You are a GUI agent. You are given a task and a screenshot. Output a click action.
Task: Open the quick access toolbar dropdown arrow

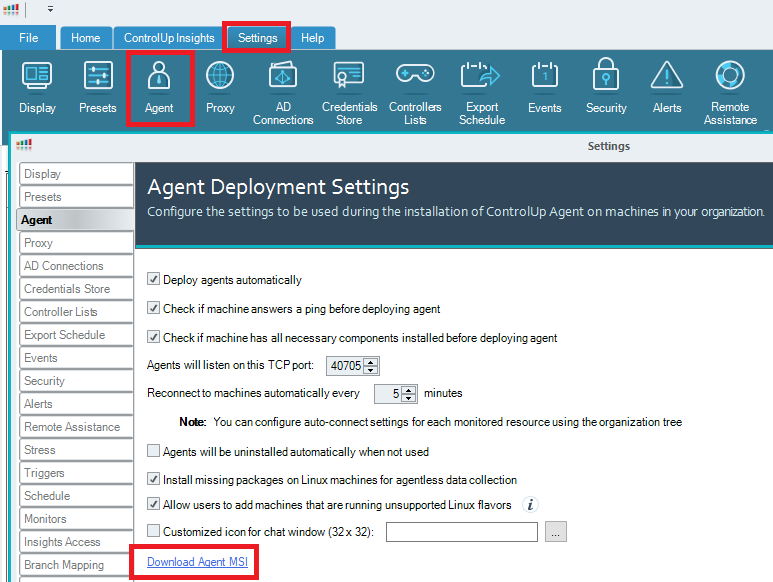[50, 9]
